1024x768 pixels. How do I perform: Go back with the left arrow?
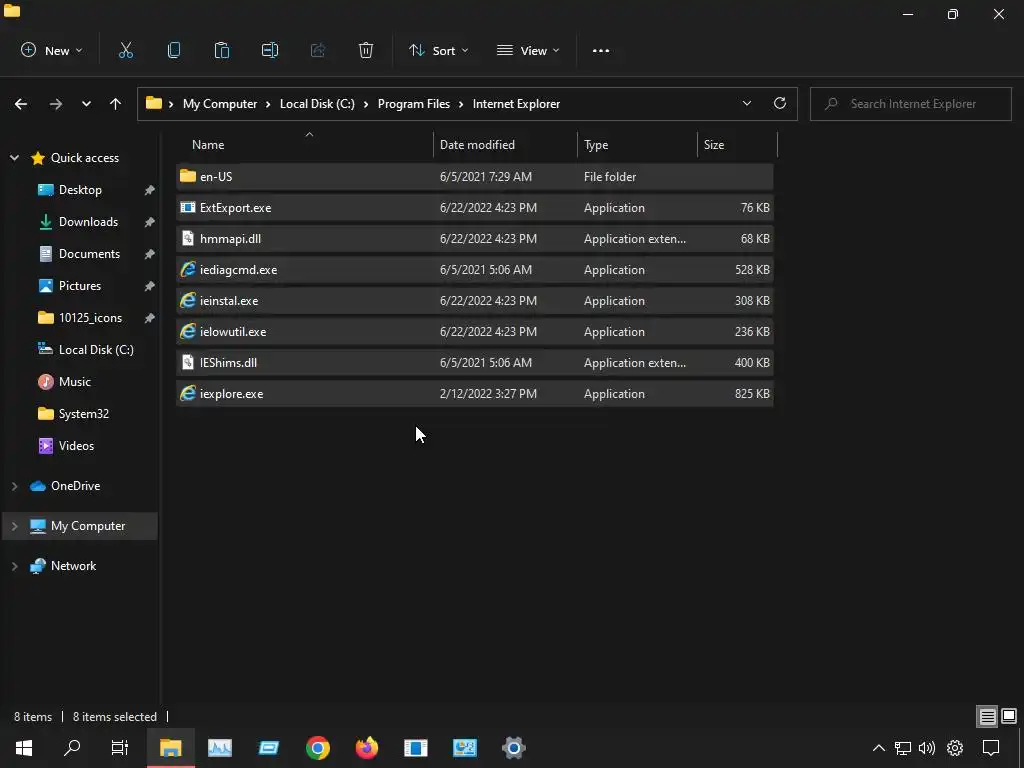click(21, 104)
